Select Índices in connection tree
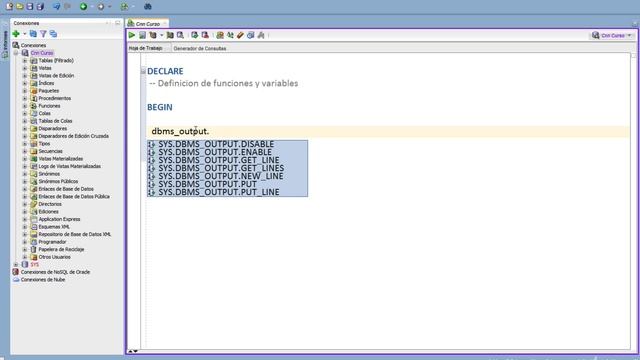This screenshot has height=360, width=640. 46,83
